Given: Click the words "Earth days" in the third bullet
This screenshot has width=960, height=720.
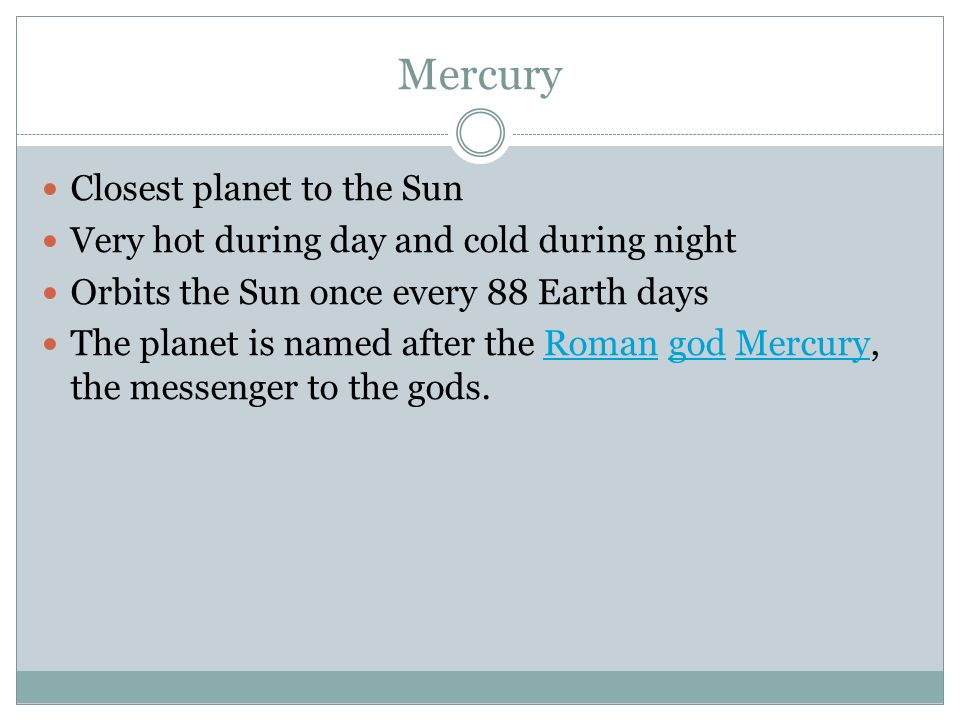Looking at the screenshot, I should click(623, 292).
